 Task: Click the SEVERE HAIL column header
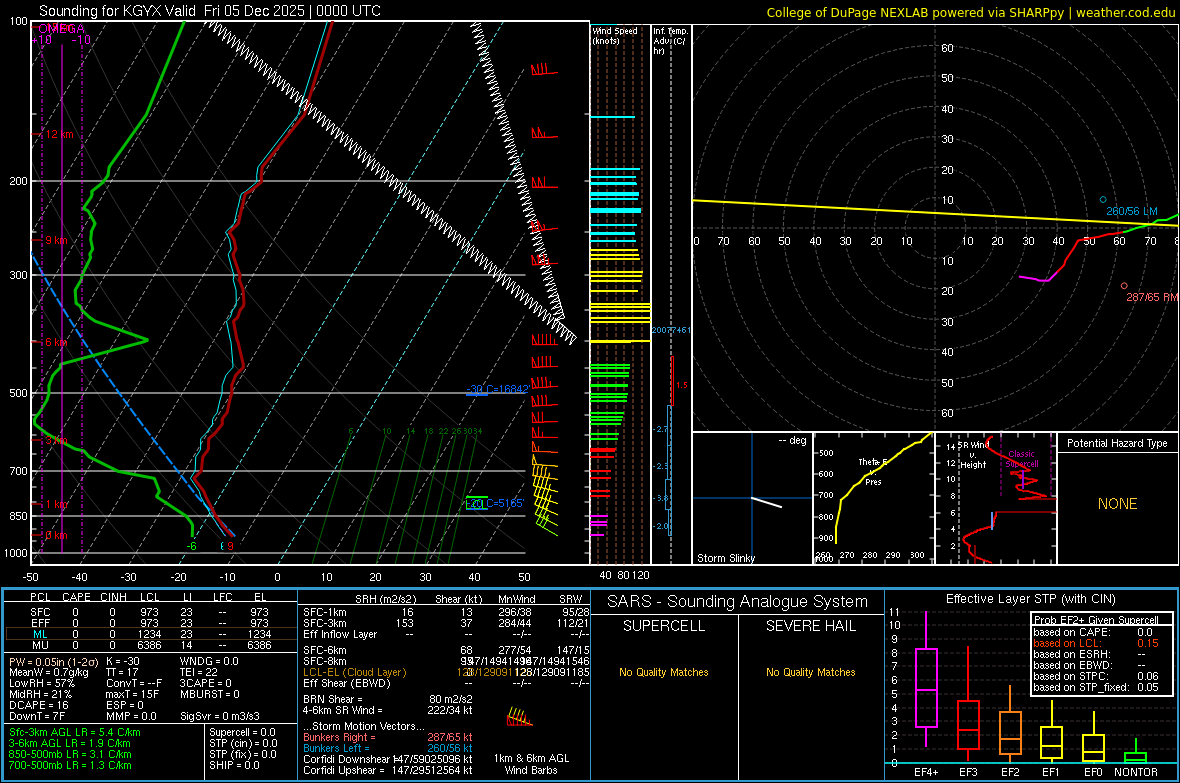[810, 626]
